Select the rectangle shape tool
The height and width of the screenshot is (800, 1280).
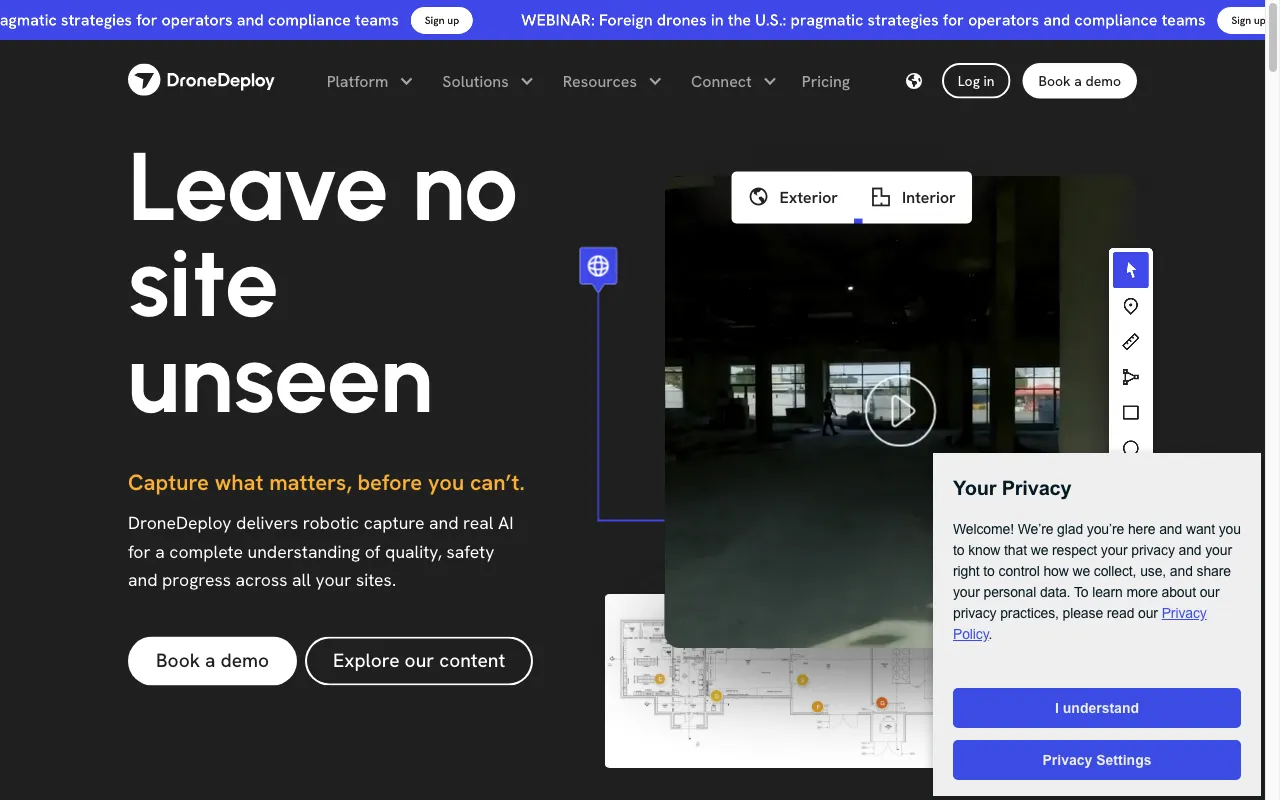(x=1131, y=413)
